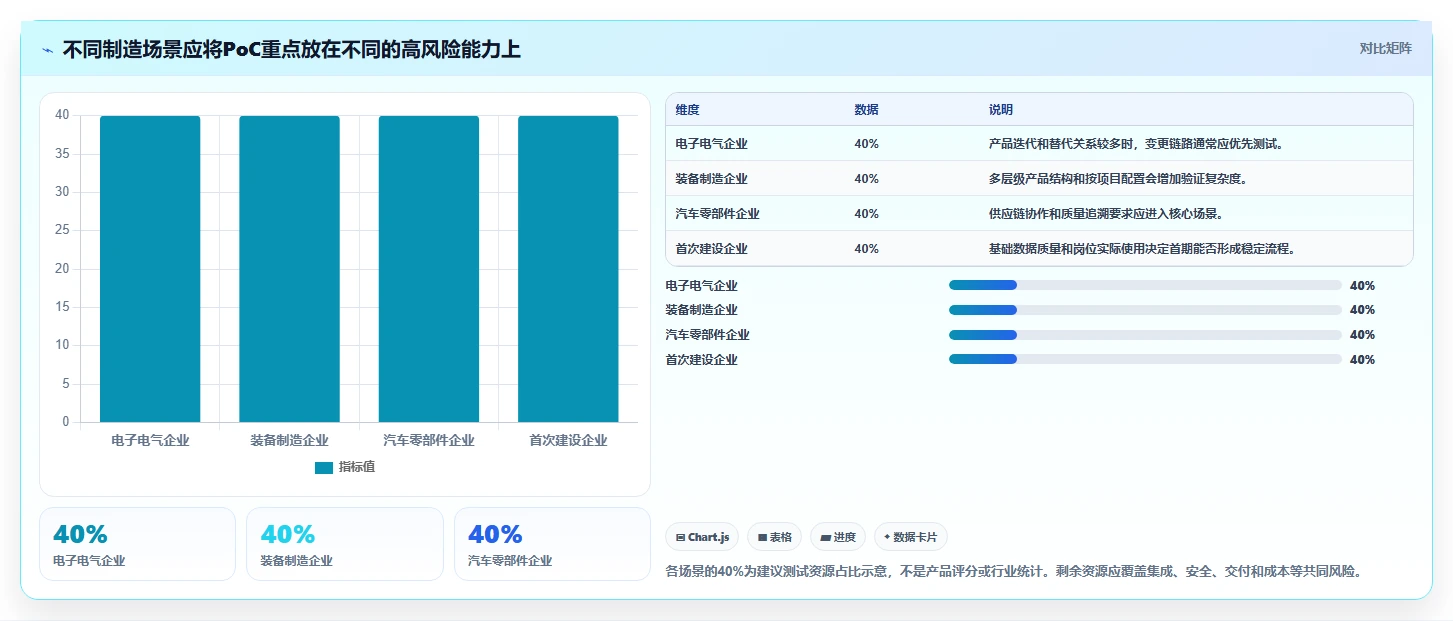The width and height of the screenshot is (1453, 621).
Task: Click description starting 基础数据质量和岗位实际使用
Action: (1142, 249)
